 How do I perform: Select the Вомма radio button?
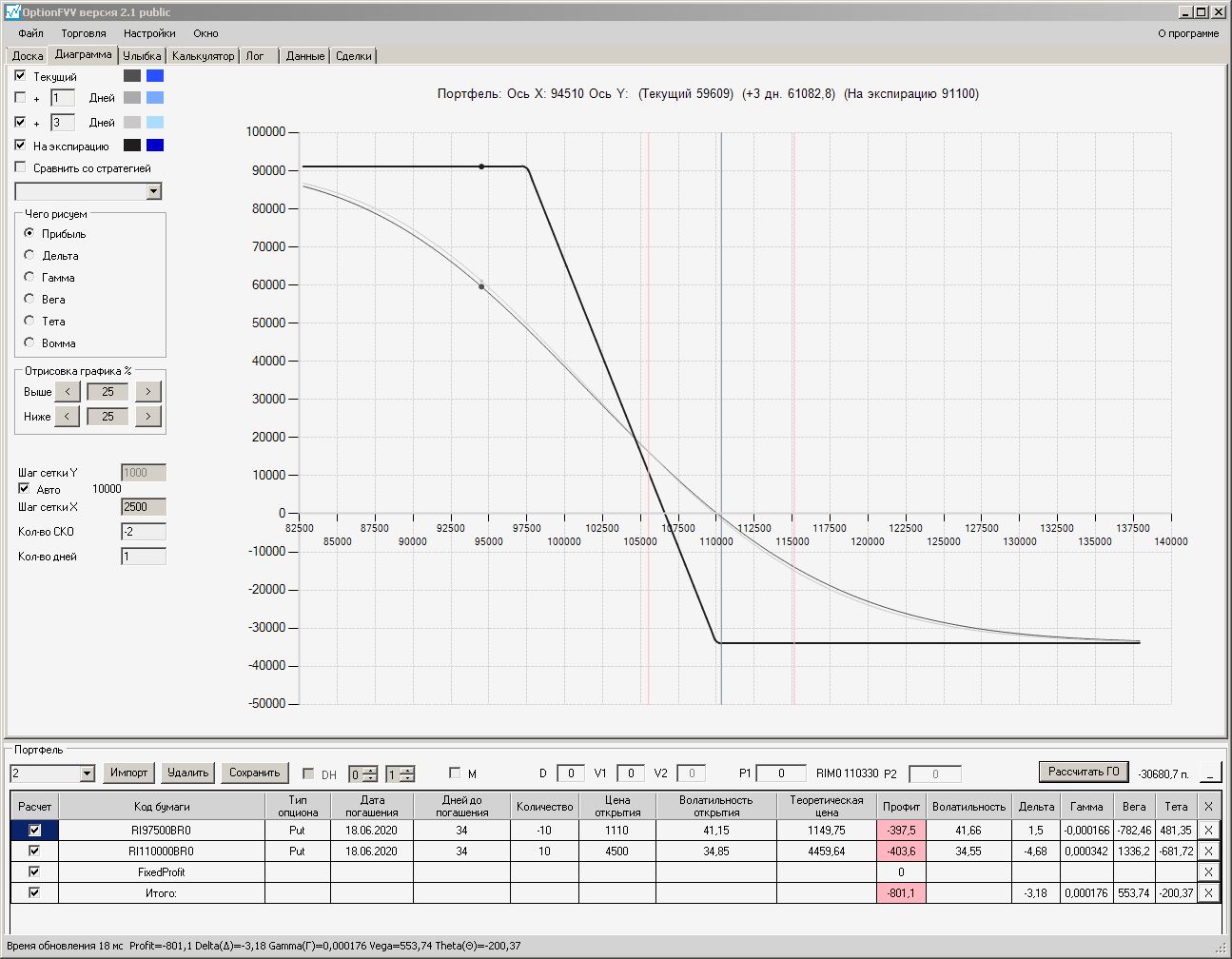pos(29,342)
